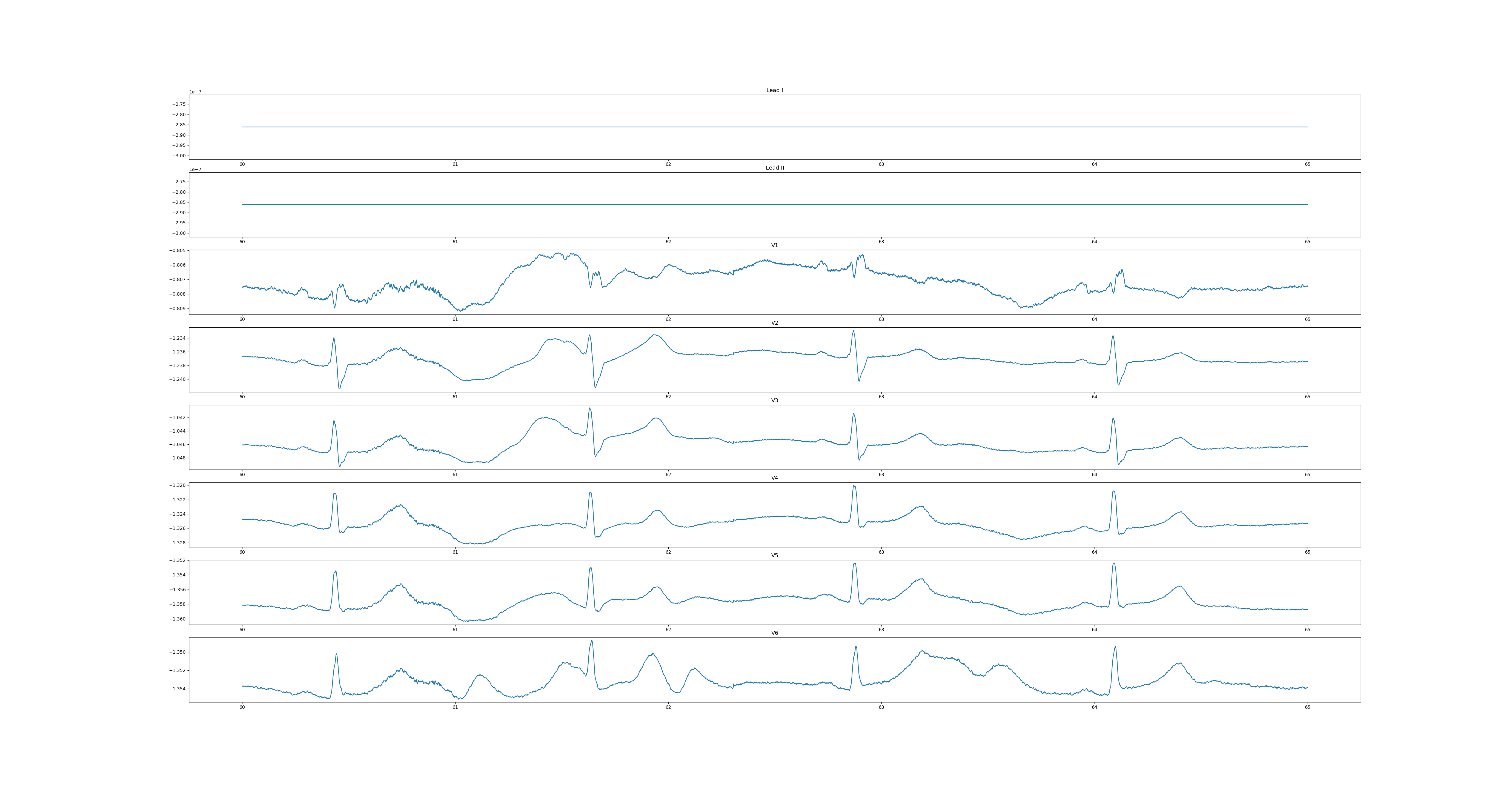Viewport: 1512px width, 789px height.
Task: Click the −1.240 y-axis label of V2
Action: 177,379
